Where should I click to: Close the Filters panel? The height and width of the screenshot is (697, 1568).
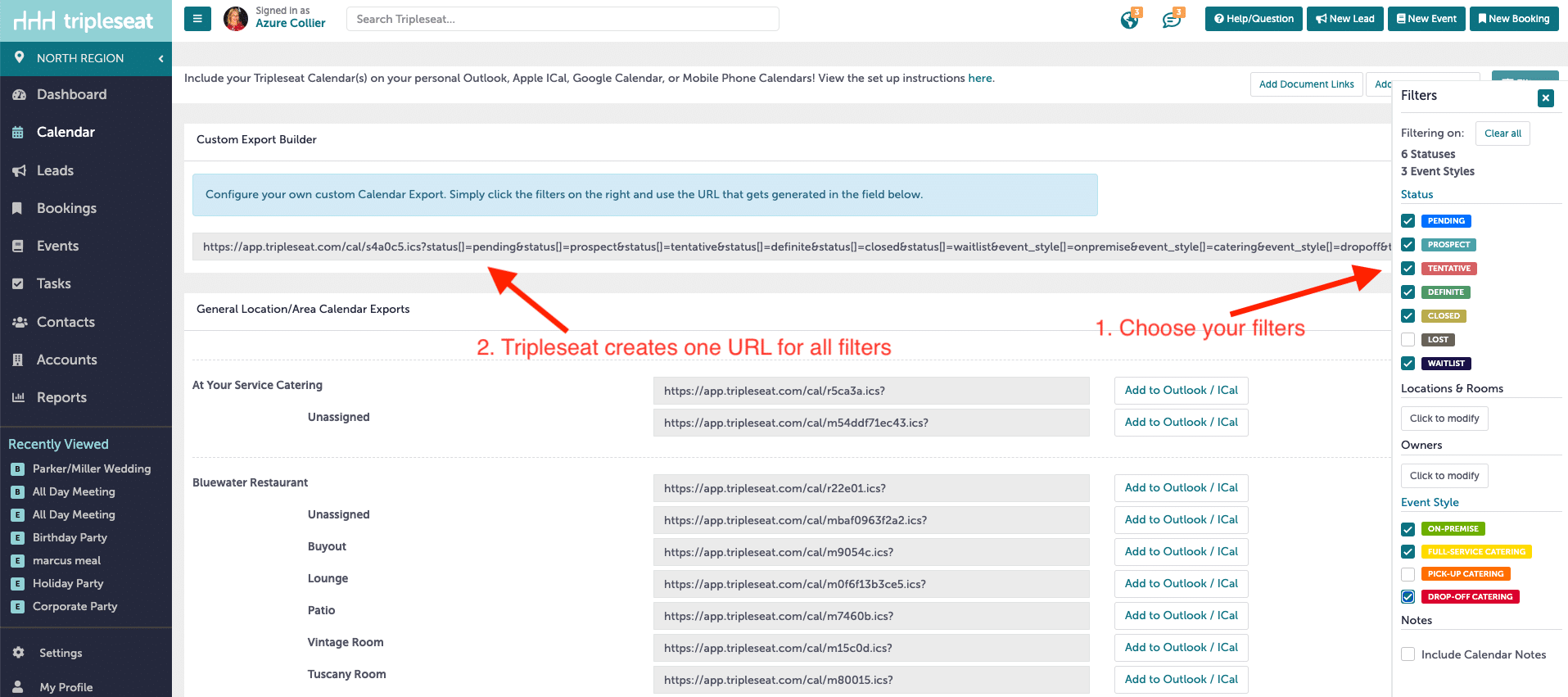pyautogui.click(x=1546, y=98)
